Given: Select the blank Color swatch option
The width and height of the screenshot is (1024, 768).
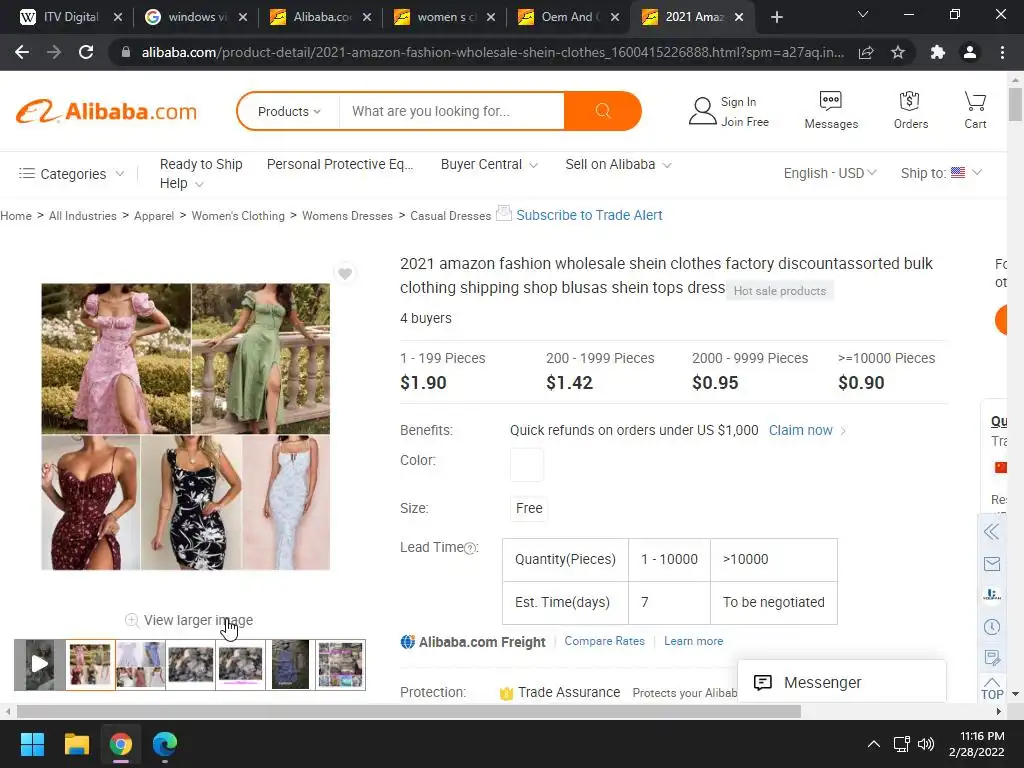Looking at the screenshot, I should coord(526,465).
